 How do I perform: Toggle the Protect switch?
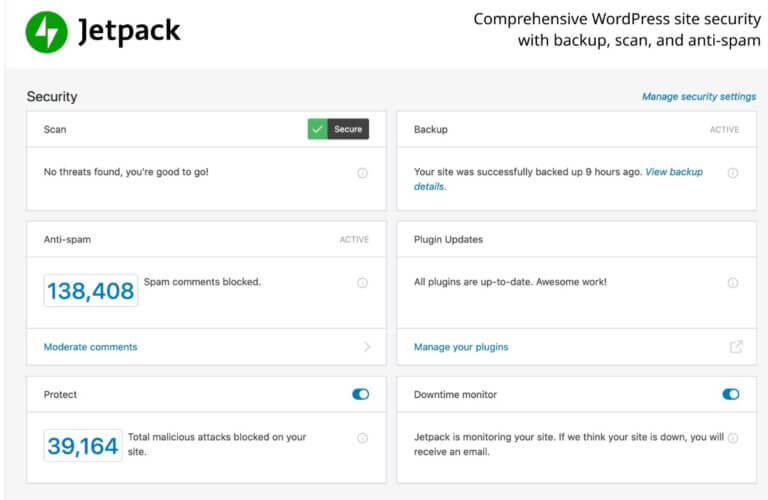tap(360, 394)
